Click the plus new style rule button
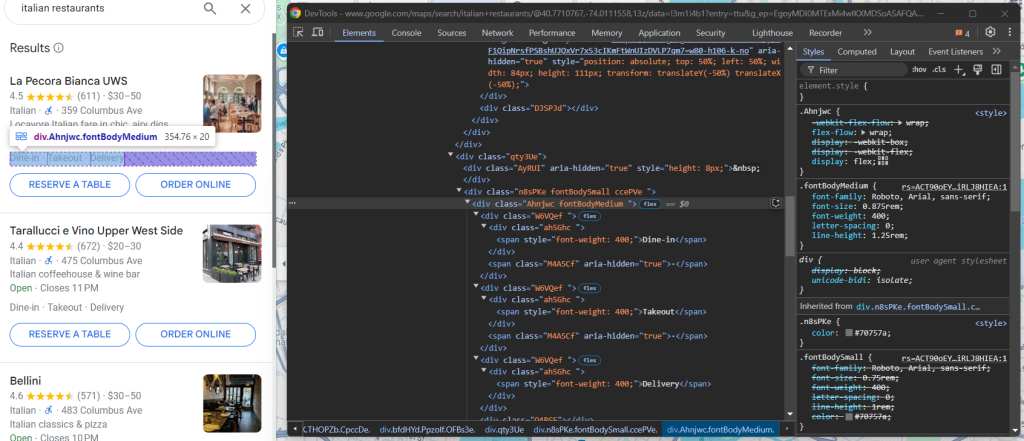1024x441 pixels. (958, 69)
